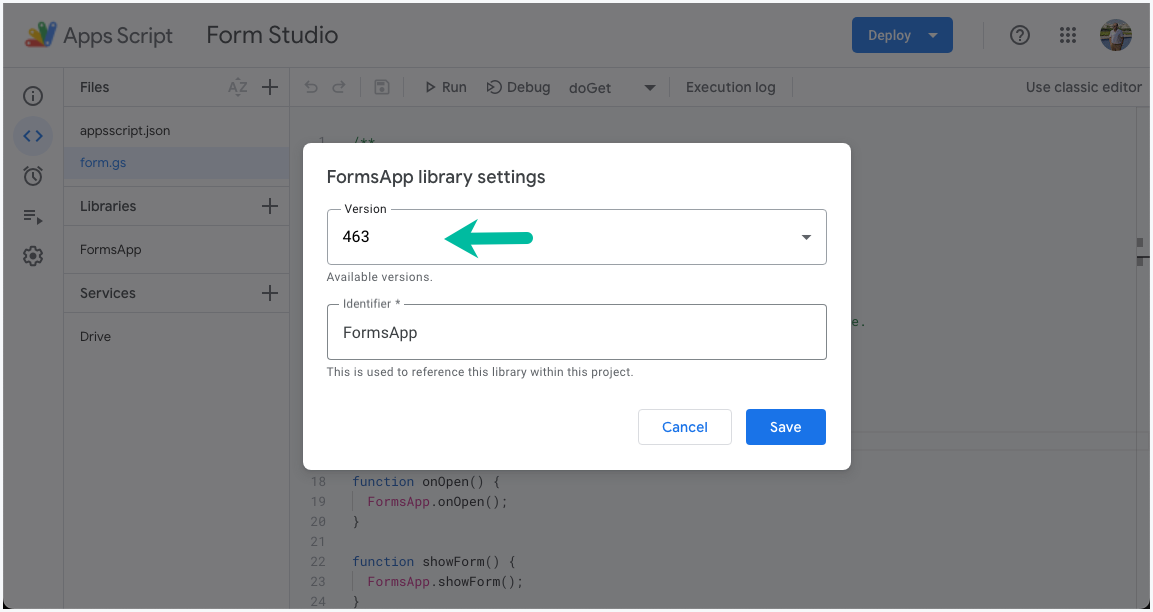Add a library with plus icon
Viewport: 1153px width, 612px height.
tap(270, 206)
